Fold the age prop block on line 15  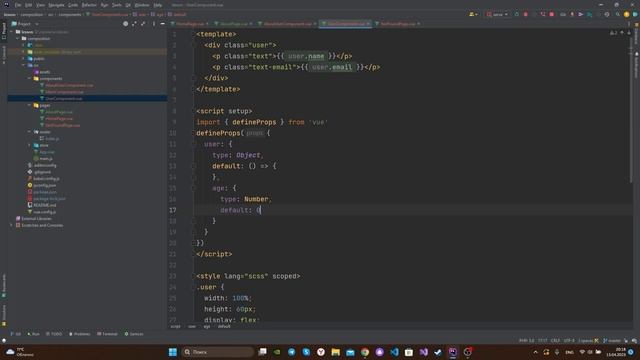point(194,188)
